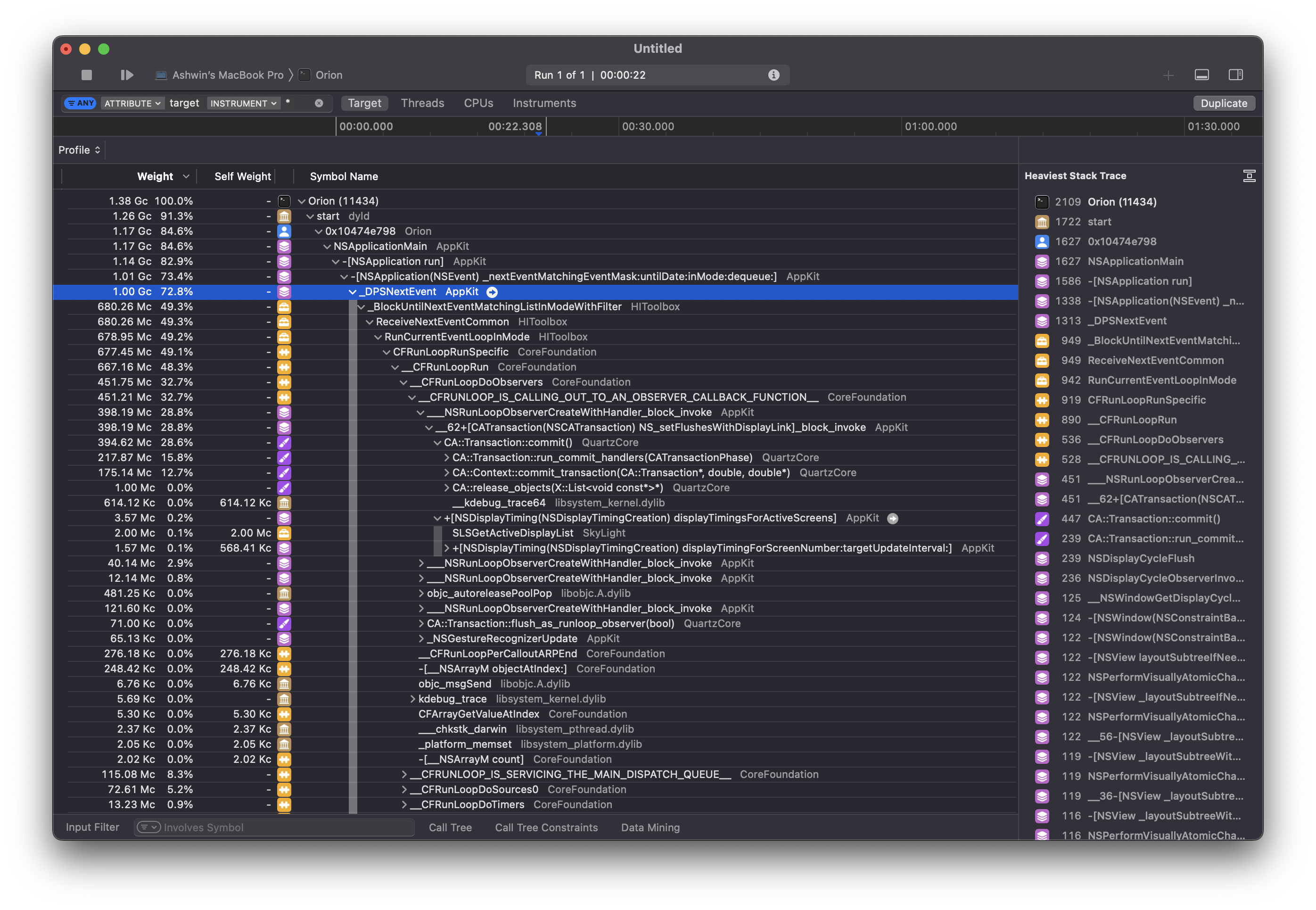
Task: Switch to the Threads tab
Action: pos(422,103)
